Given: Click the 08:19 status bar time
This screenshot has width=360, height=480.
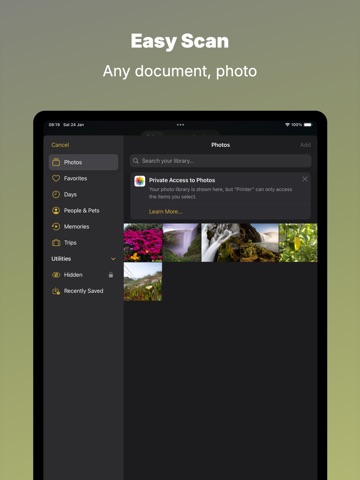Looking at the screenshot, I should (x=54, y=125).
